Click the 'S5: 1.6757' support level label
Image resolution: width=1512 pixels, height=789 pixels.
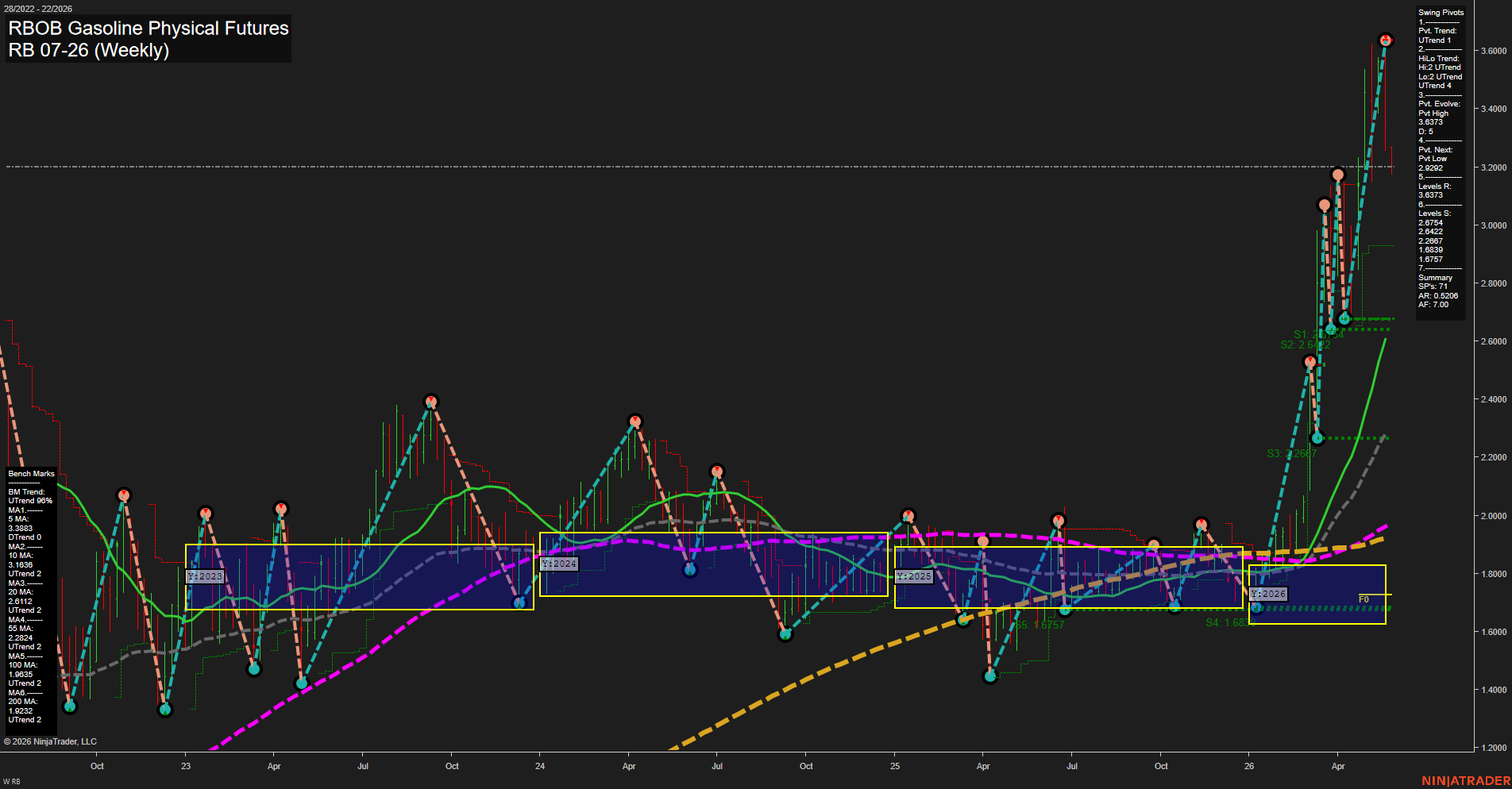(1039, 625)
